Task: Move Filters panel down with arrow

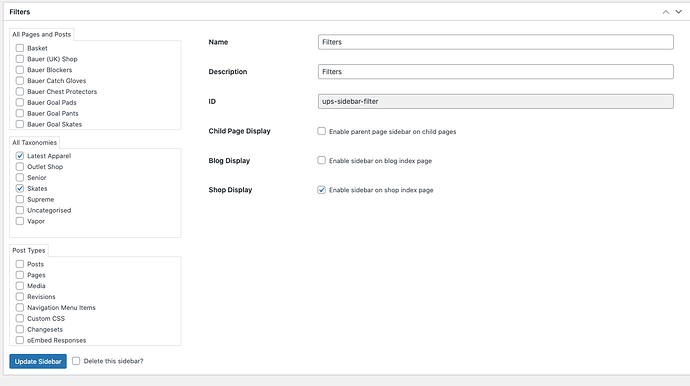Action: [x=679, y=12]
